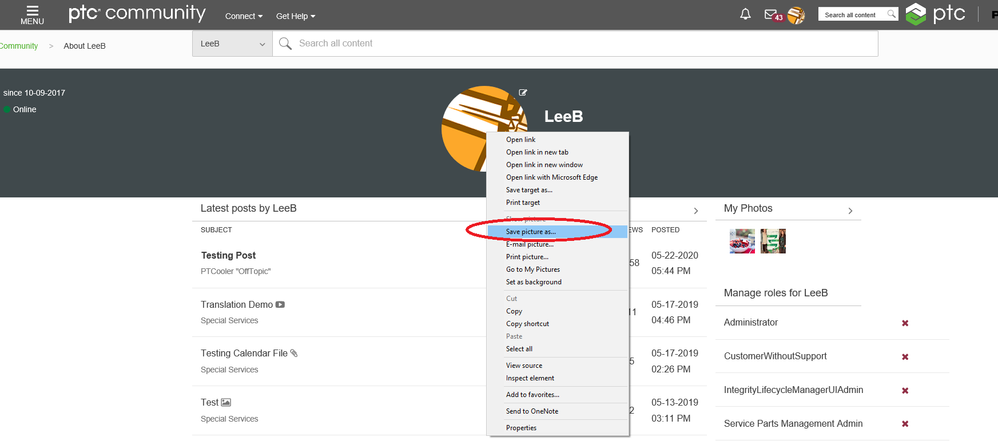998x444 pixels.
Task: Delete the Service Parts Management Admin role
Action: pyautogui.click(x=905, y=425)
